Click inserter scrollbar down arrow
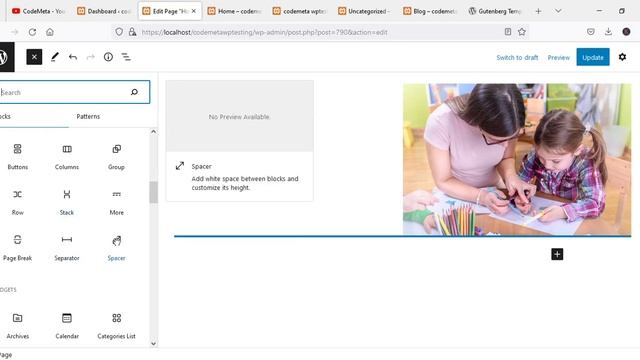Viewport: 640px width, 360px height. (153, 344)
